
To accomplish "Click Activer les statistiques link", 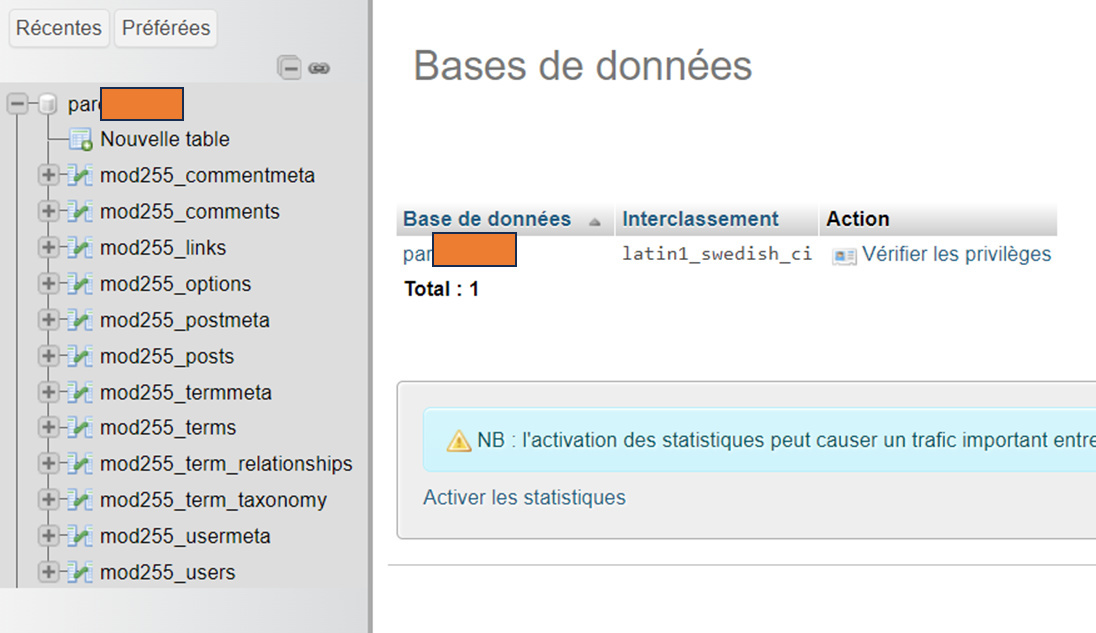I will pos(524,497).
